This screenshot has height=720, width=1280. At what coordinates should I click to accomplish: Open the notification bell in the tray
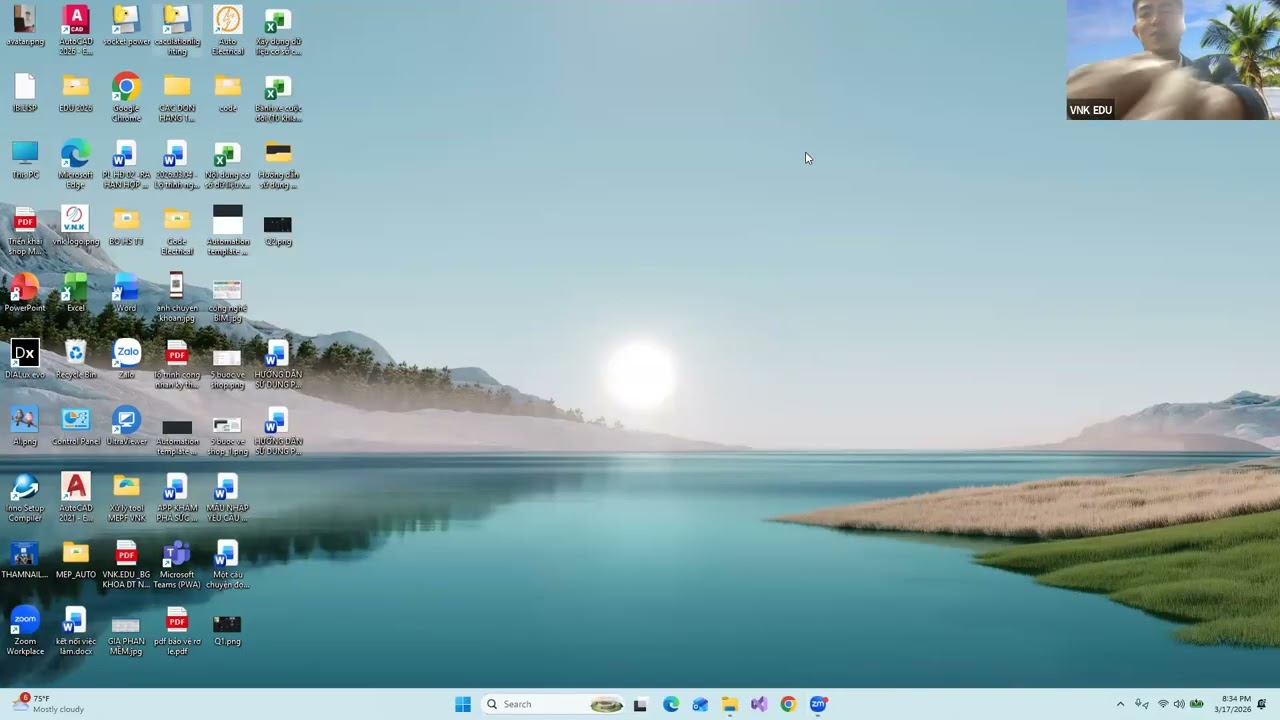coord(1262,704)
